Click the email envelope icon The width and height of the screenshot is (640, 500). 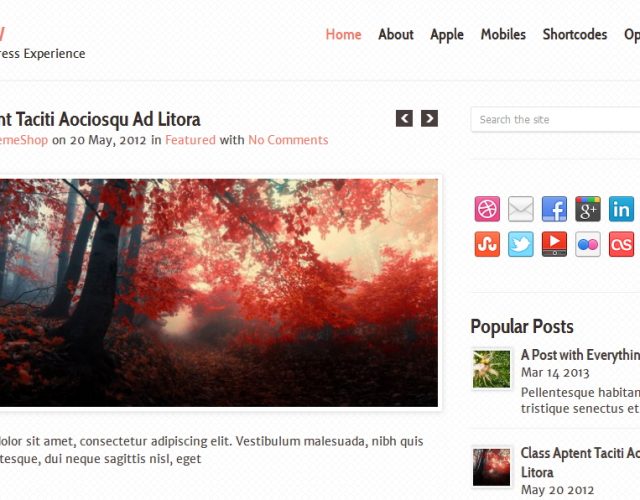[x=520, y=209]
